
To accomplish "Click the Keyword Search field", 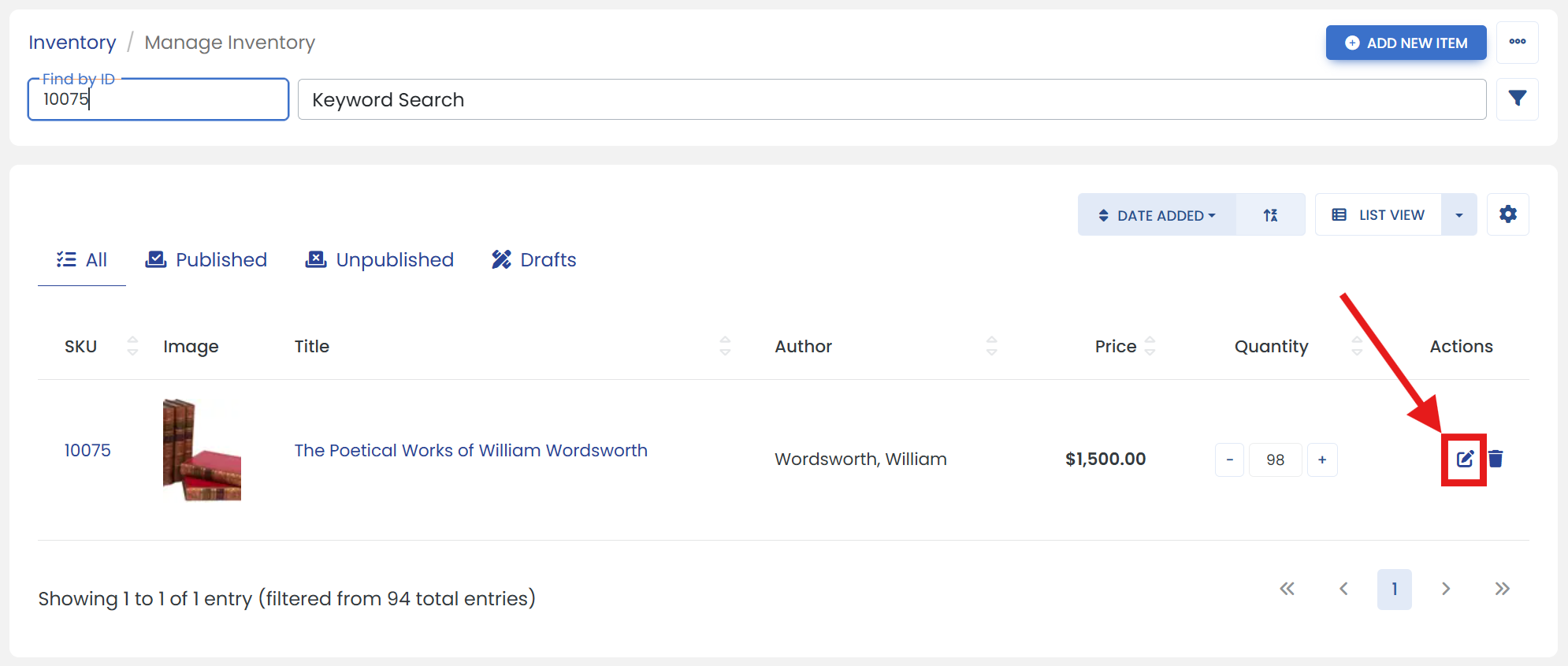I will [x=892, y=99].
